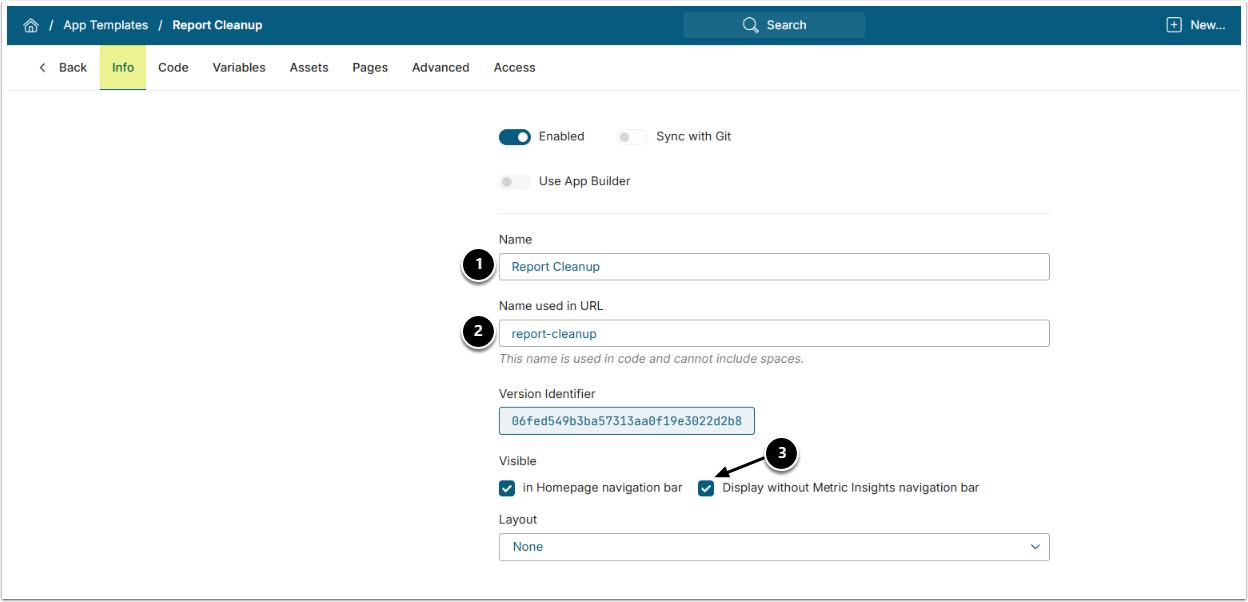Open the Variables tab
This screenshot has width=1248, height=602.
pos(239,68)
